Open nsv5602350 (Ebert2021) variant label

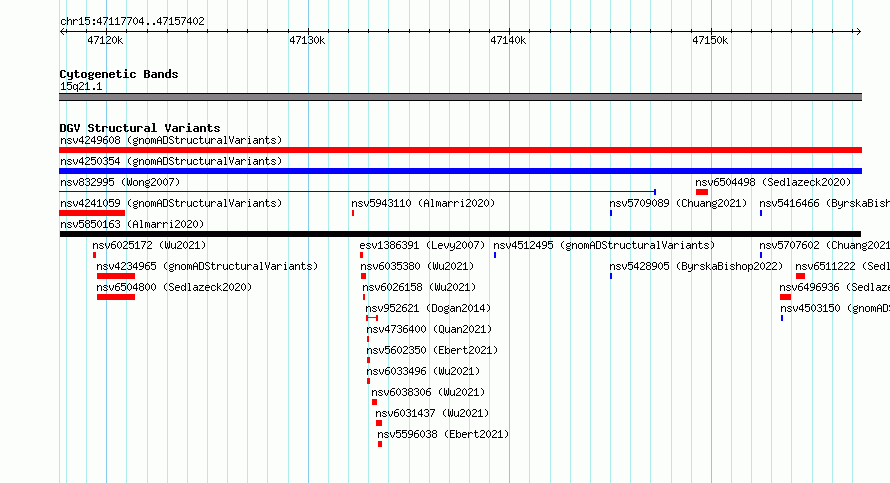pos(432,350)
